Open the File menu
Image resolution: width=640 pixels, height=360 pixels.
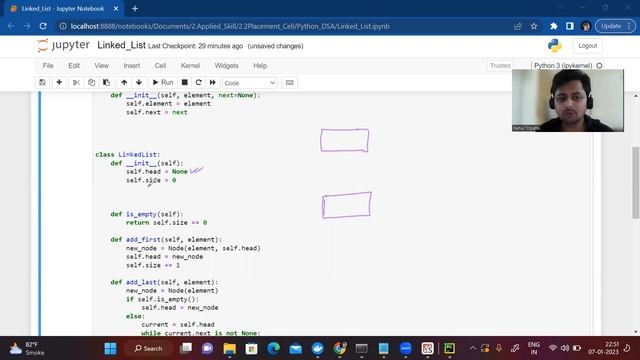[x=48, y=66]
